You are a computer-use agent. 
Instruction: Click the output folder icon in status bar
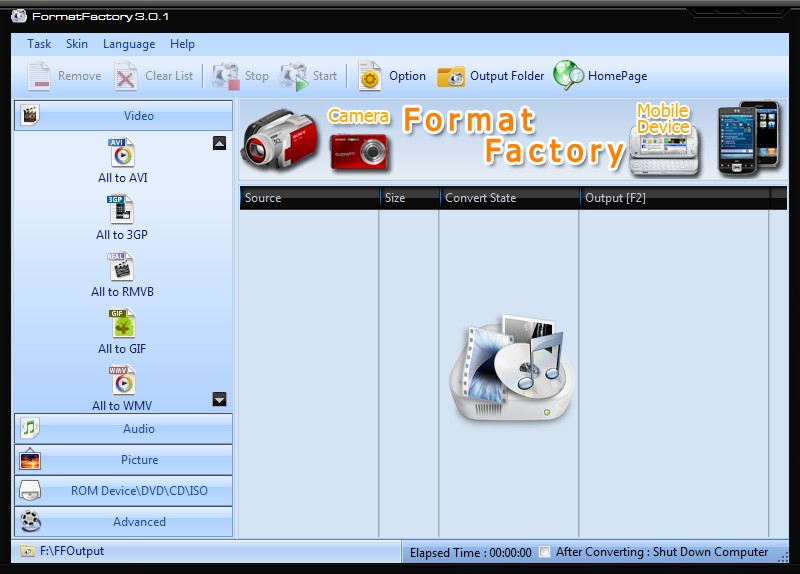[x=27, y=551]
